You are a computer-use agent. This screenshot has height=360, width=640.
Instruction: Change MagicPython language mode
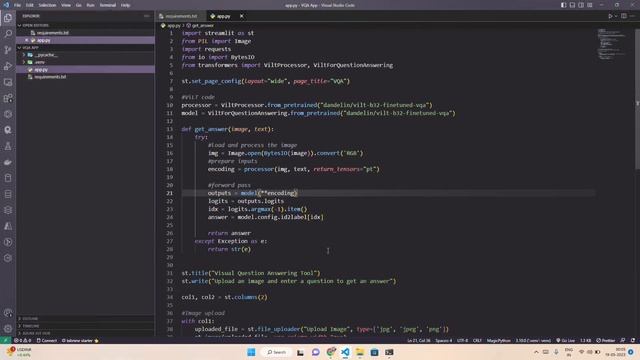[x=498, y=340]
